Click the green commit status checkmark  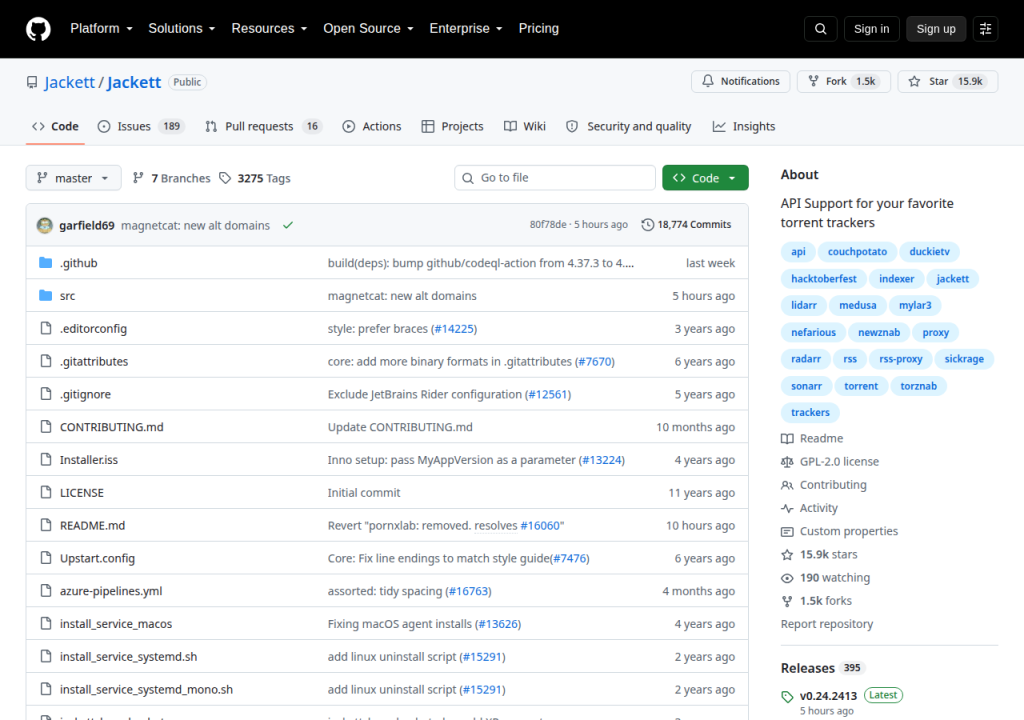(x=288, y=225)
